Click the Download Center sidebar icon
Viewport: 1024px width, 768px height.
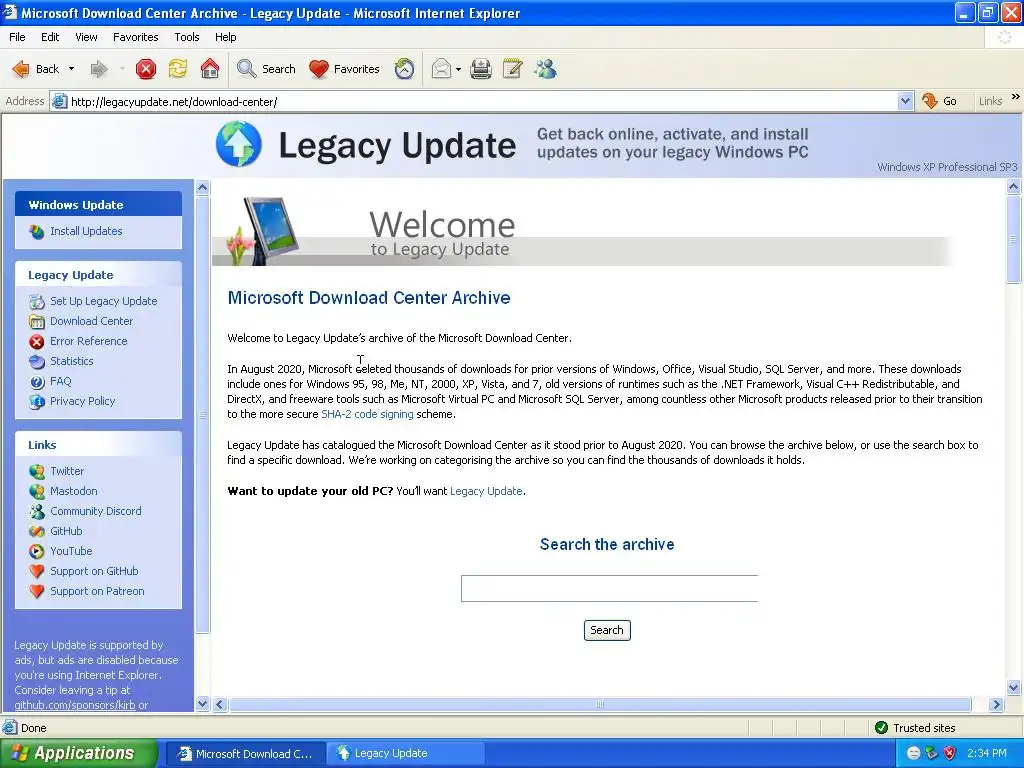point(37,321)
